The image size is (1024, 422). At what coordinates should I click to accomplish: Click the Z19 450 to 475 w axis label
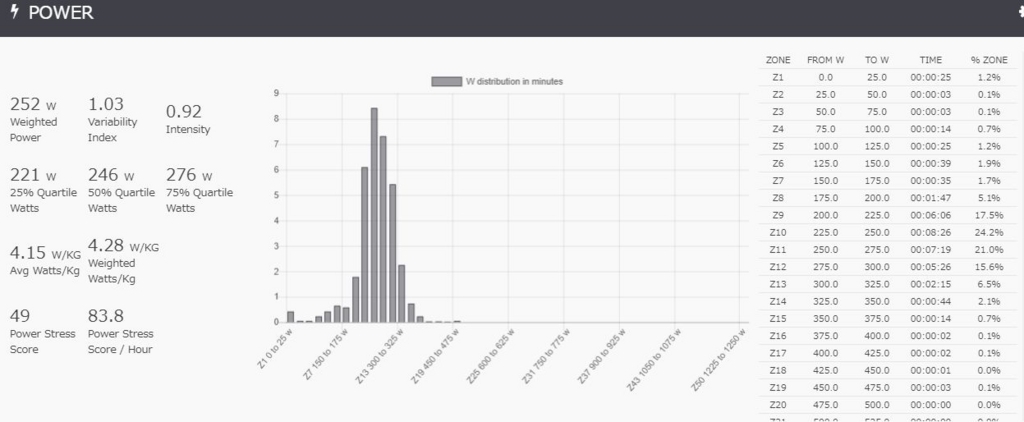click(436, 358)
